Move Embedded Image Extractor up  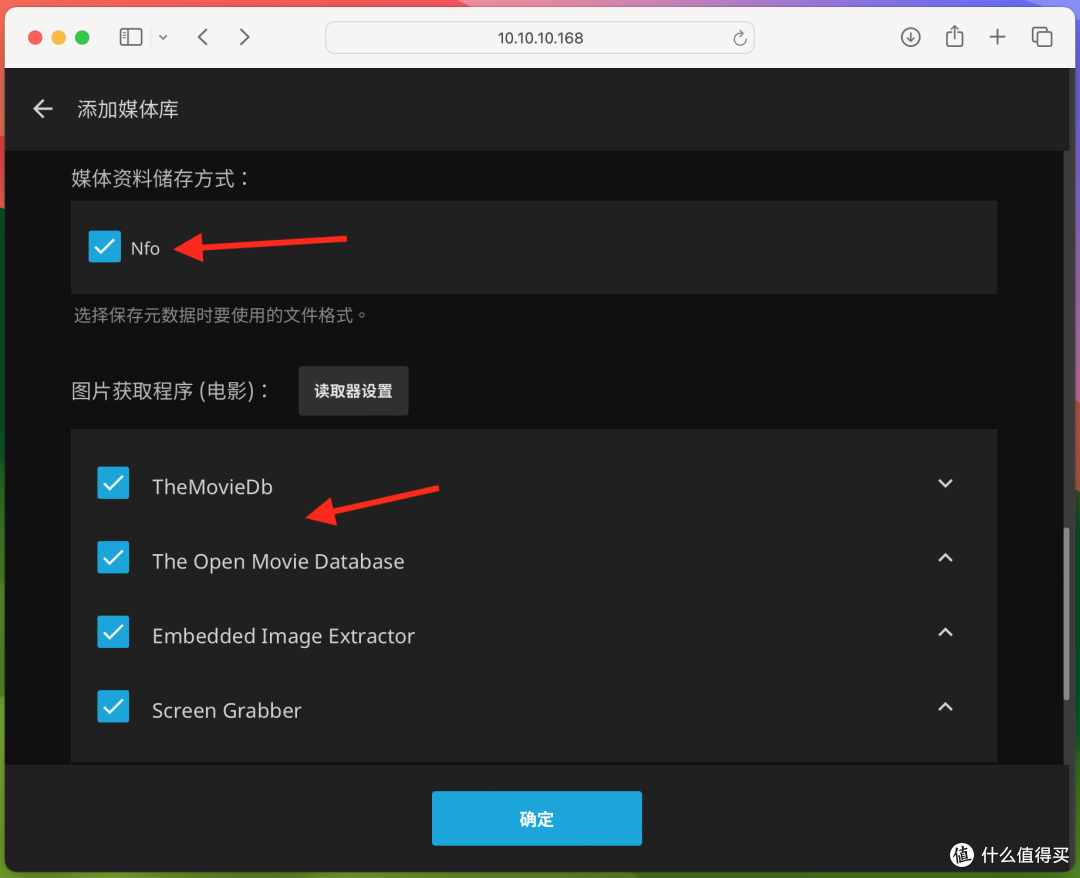click(946, 632)
